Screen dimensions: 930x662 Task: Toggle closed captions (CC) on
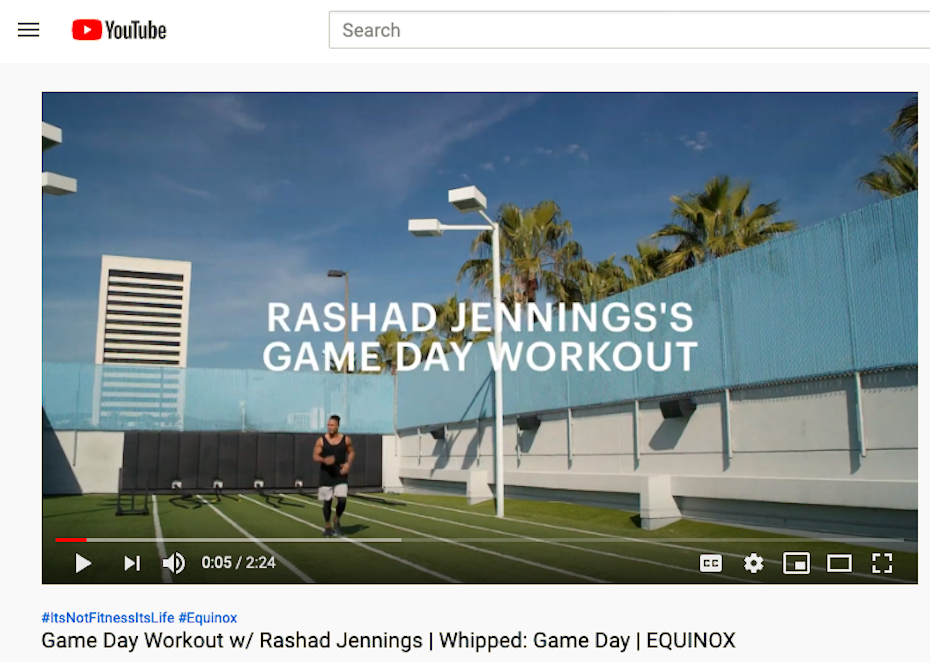[711, 563]
